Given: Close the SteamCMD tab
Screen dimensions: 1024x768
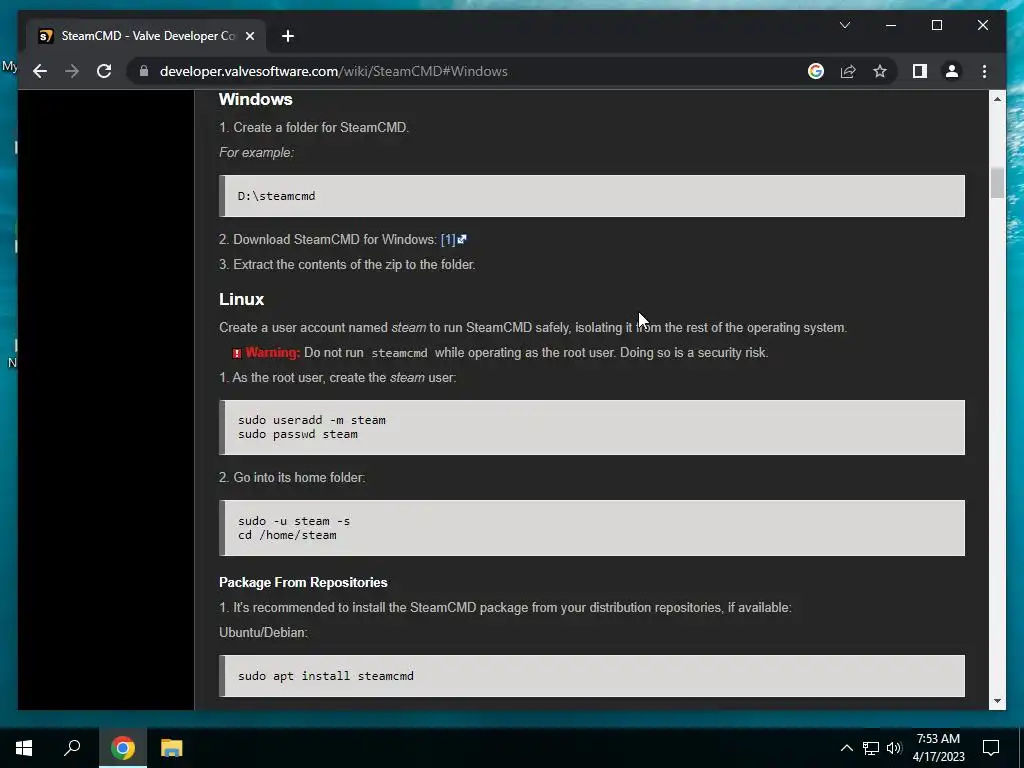Looking at the screenshot, I should 249,36.
